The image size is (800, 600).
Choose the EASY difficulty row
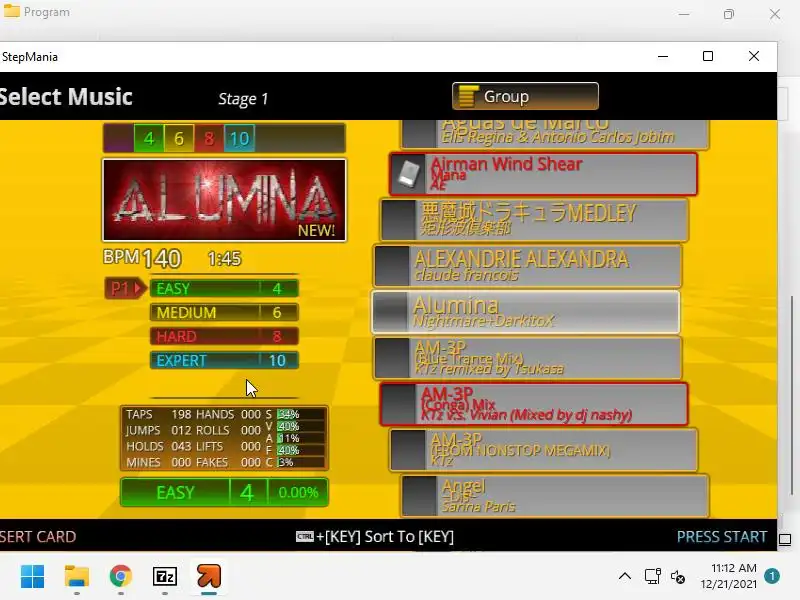(x=224, y=288)
